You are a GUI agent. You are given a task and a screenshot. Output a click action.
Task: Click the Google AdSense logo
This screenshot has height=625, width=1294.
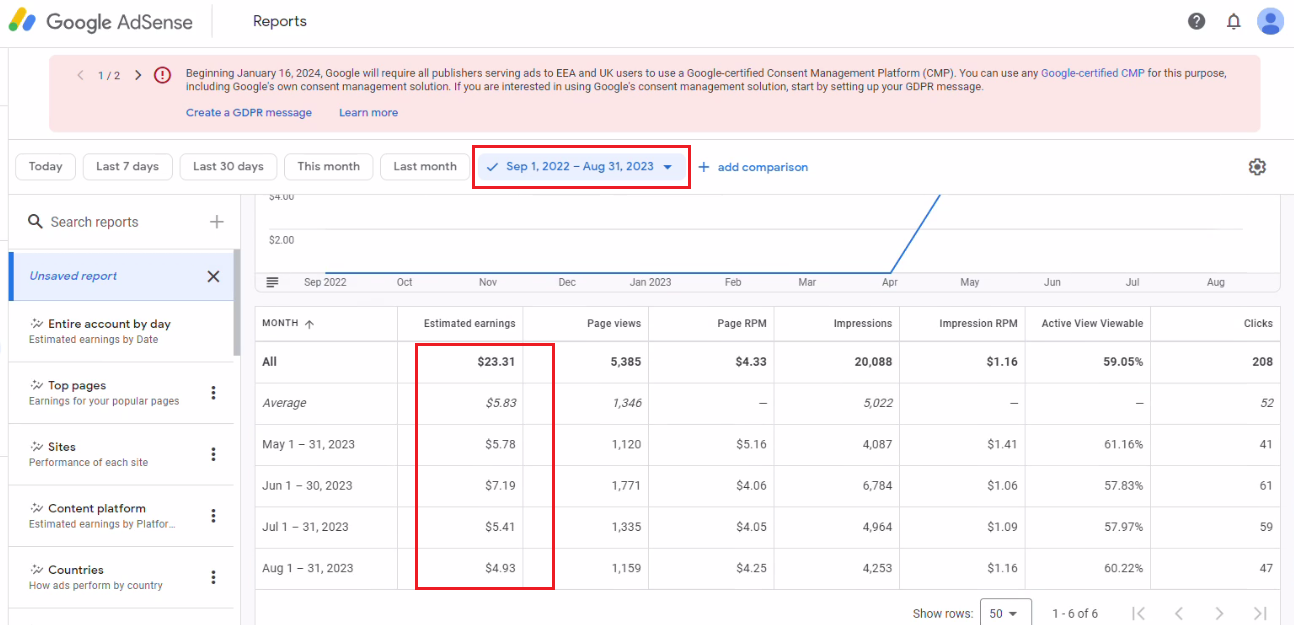100,21
